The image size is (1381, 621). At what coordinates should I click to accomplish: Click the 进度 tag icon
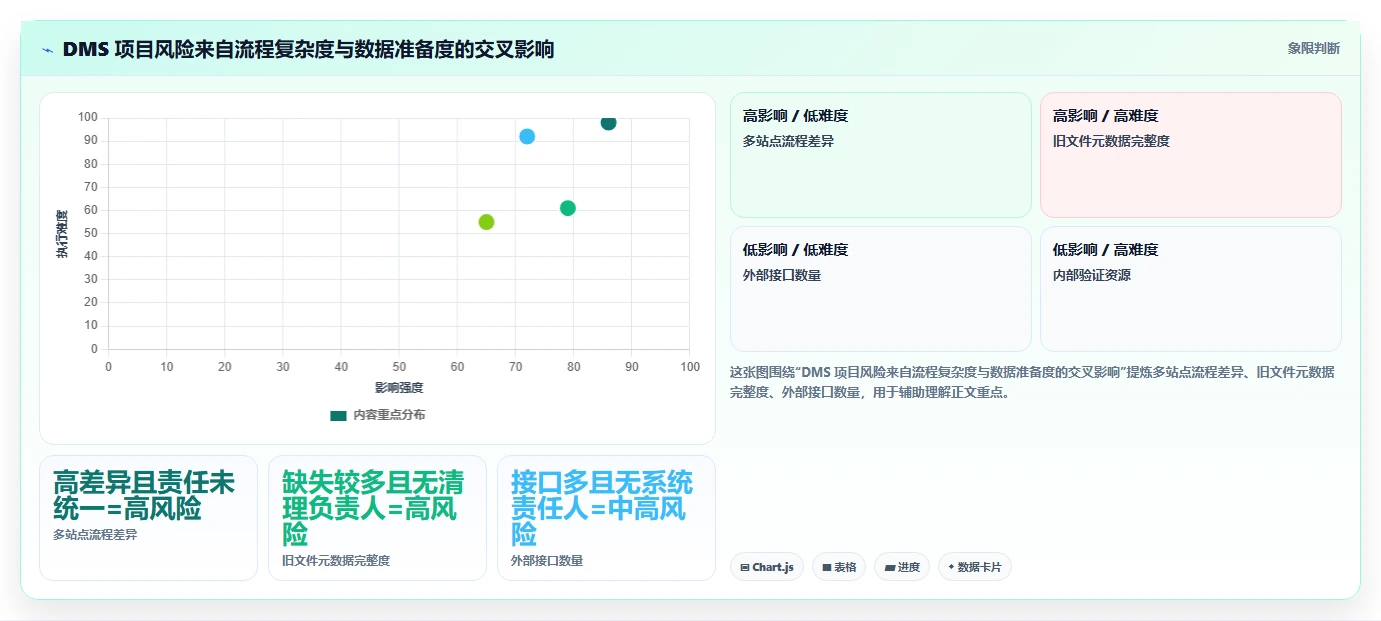point(890,567)
